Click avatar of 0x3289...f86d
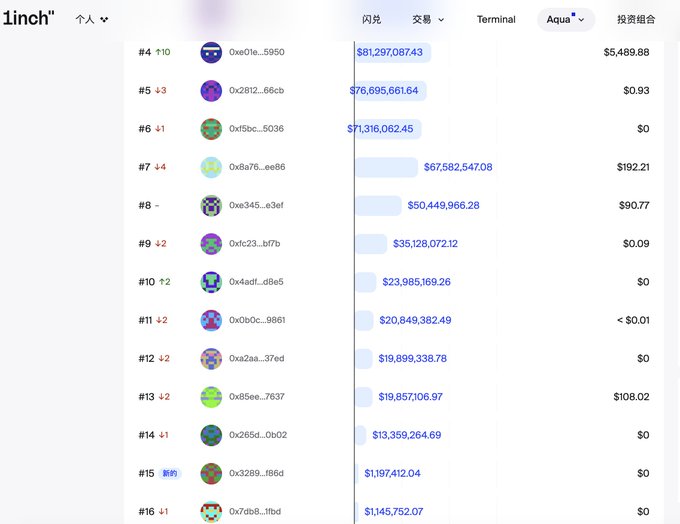 tap(211, 473)
